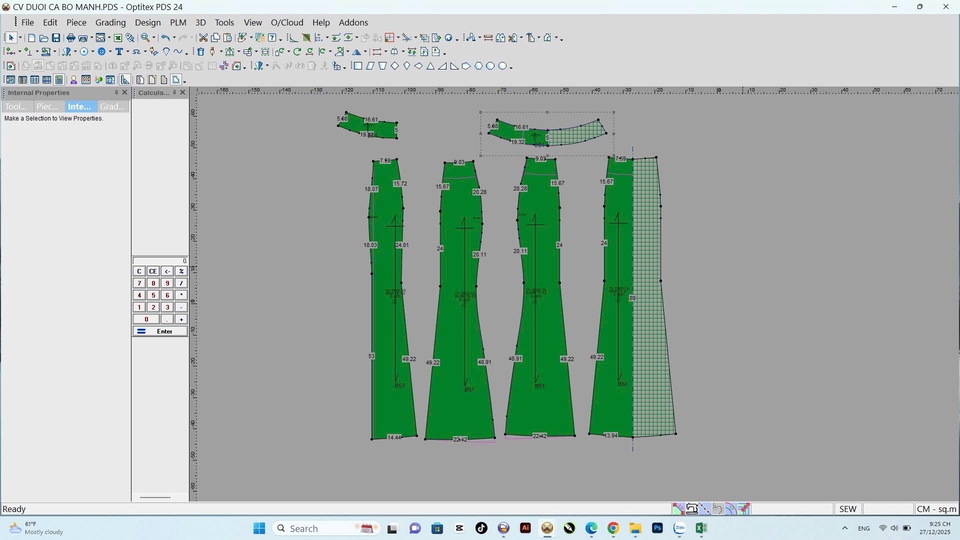Viewport: 960px width, 540px height.
Task: Select the triangle shape tool
Action: 430,66
